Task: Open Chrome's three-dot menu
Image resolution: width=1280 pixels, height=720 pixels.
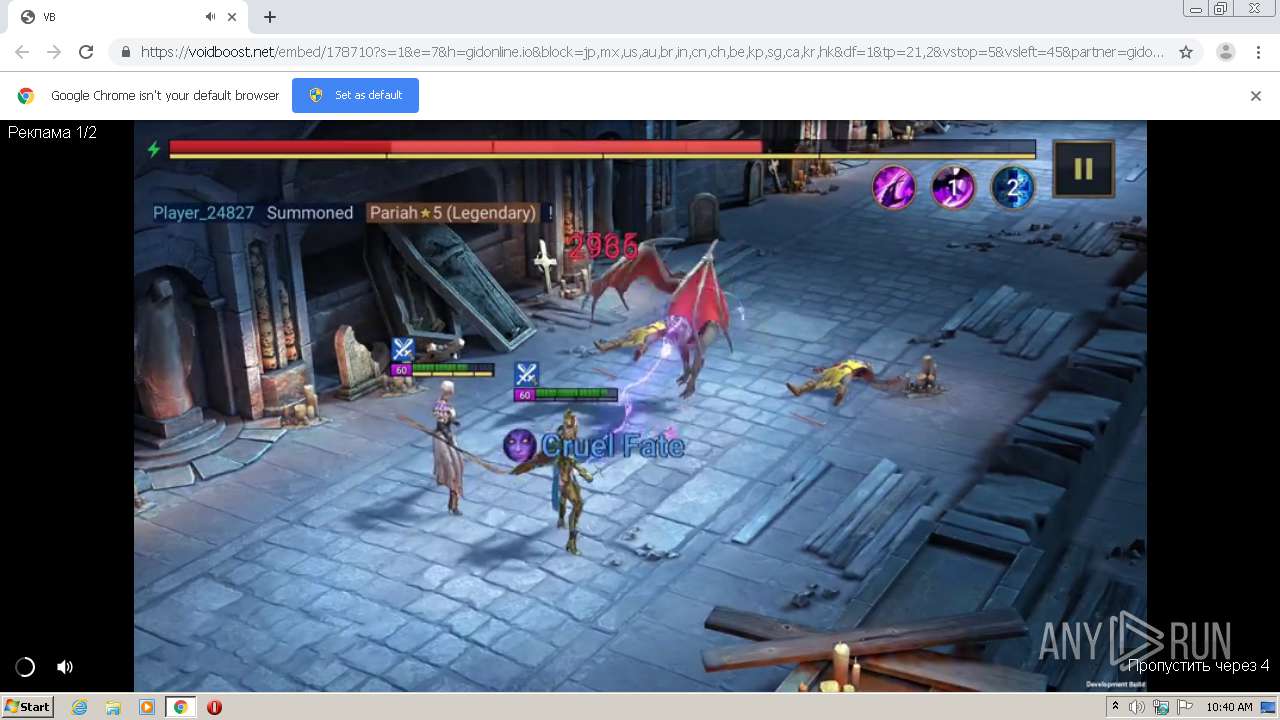Action: (1257, 52)
